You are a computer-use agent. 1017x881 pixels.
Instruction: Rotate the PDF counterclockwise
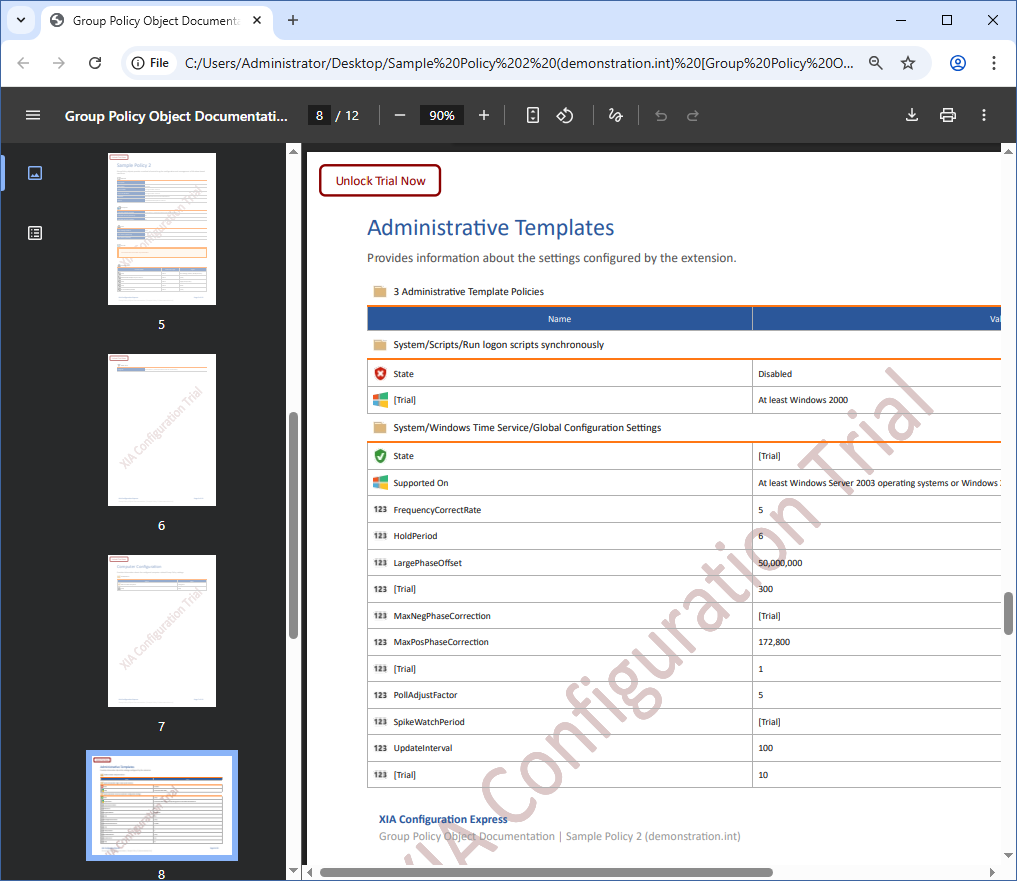(565, 115)
